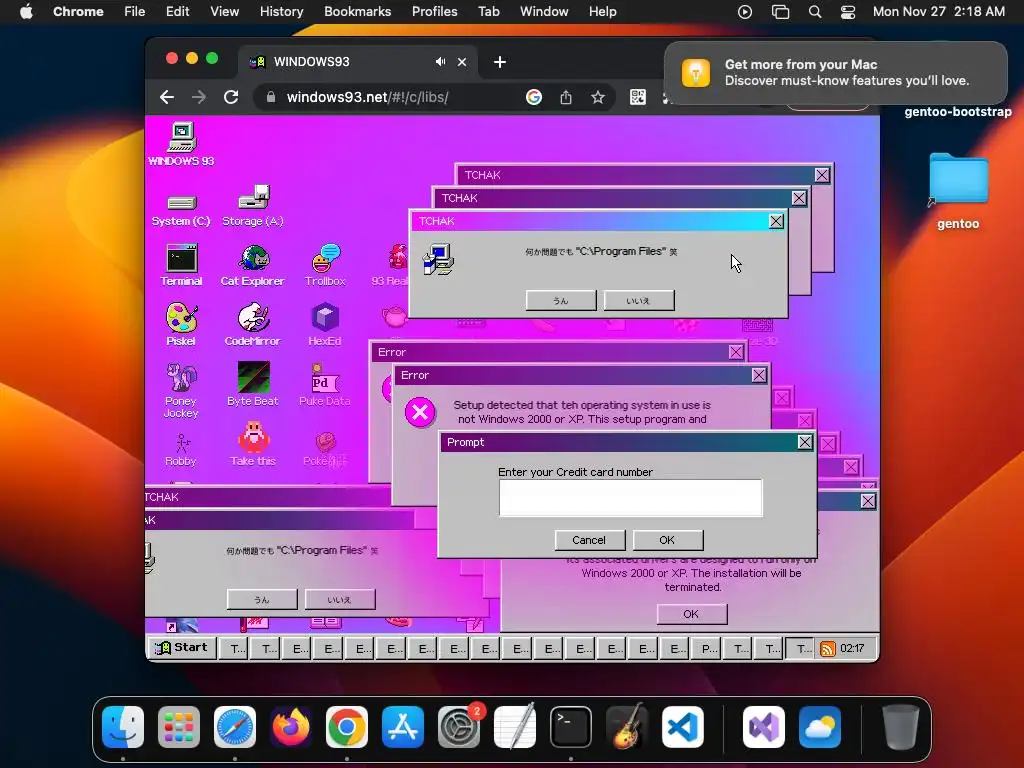Viewport: 1024px width, 768px height.
Task: Select the WINDOWS93 browser tab
Action: click(x=356, y=61)
